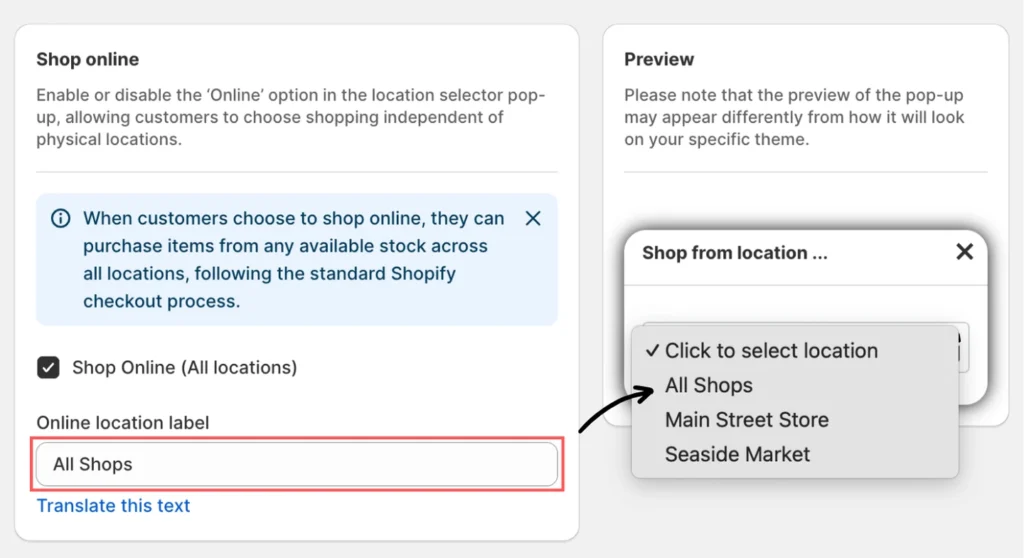Open the Translate this text link
The height and width of the screenshot is (558, 1024).
tap(113, 505)
